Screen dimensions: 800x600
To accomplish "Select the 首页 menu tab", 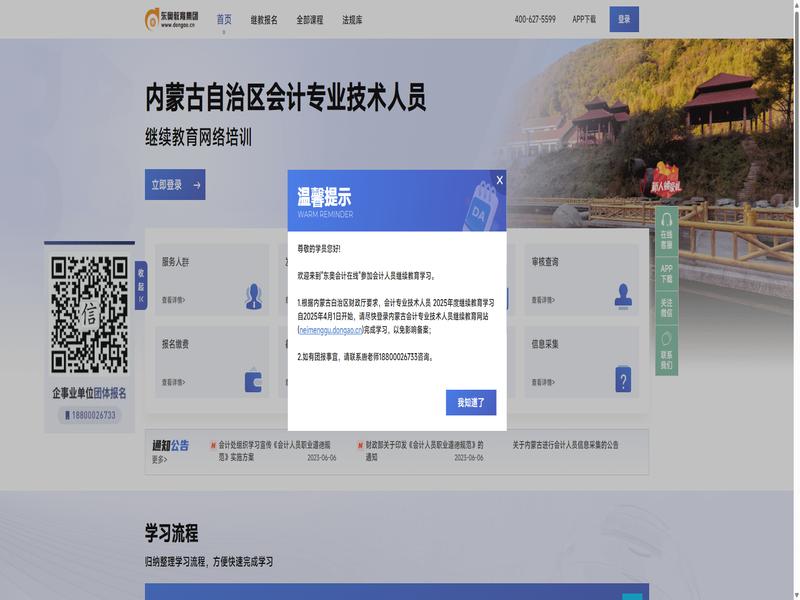I will (x=224, y=19).
